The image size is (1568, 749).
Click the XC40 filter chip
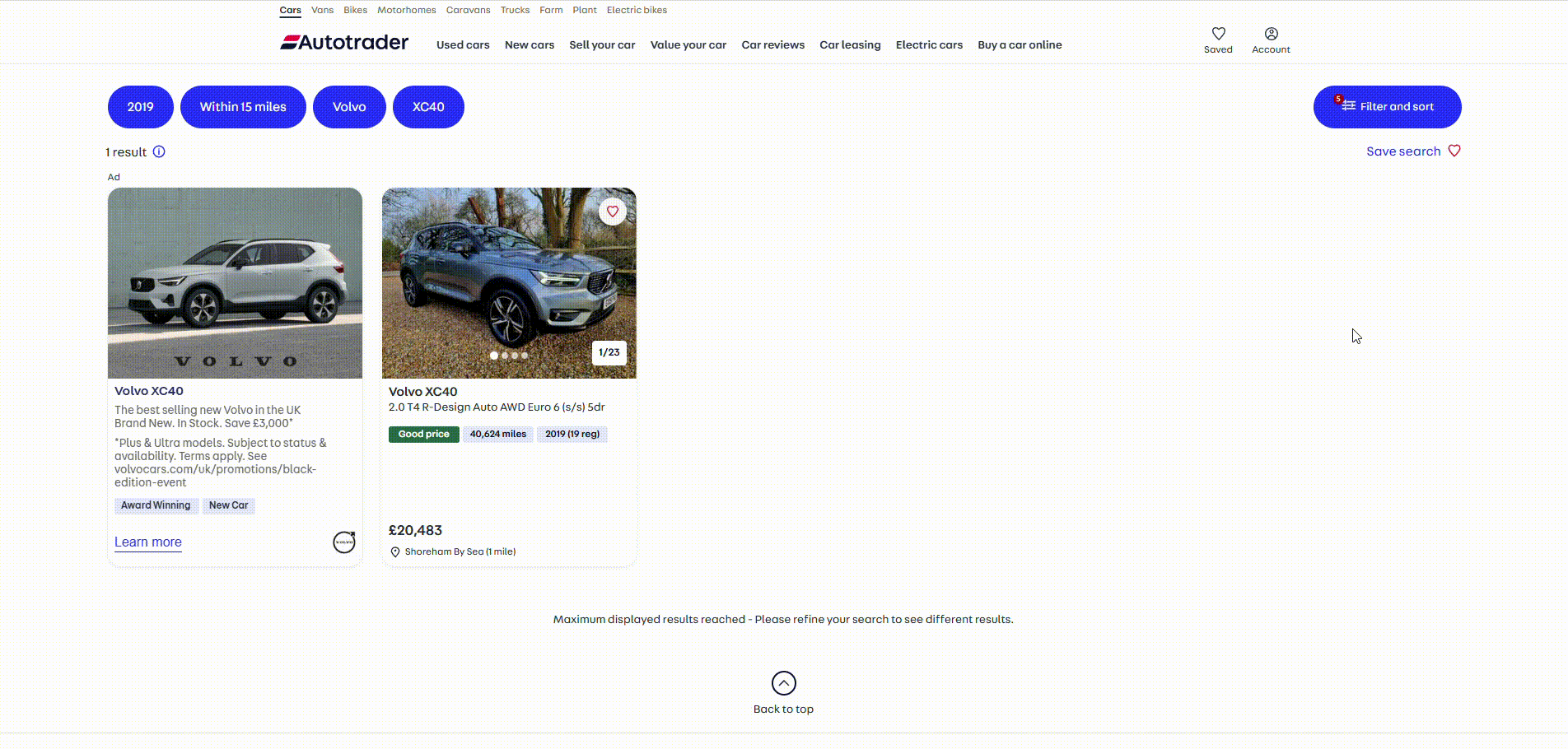pos(428,107)
